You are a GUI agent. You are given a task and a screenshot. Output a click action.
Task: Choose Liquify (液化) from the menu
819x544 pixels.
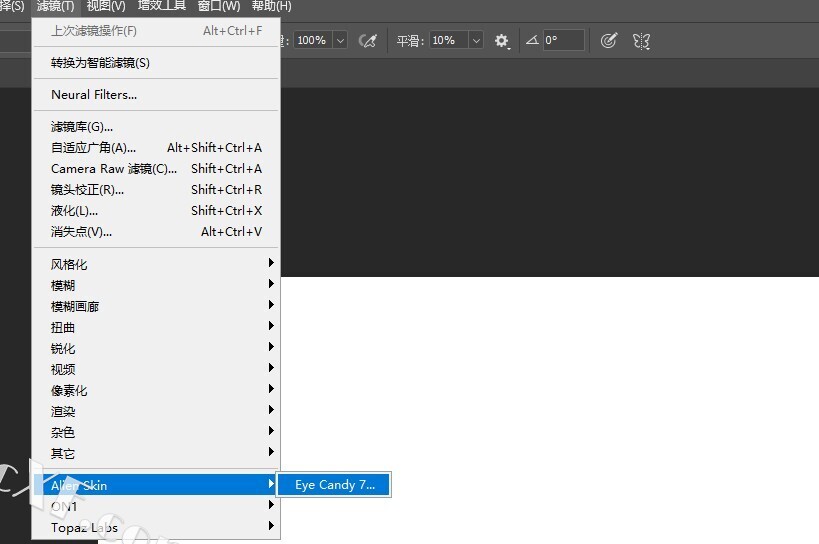[75, 211]
